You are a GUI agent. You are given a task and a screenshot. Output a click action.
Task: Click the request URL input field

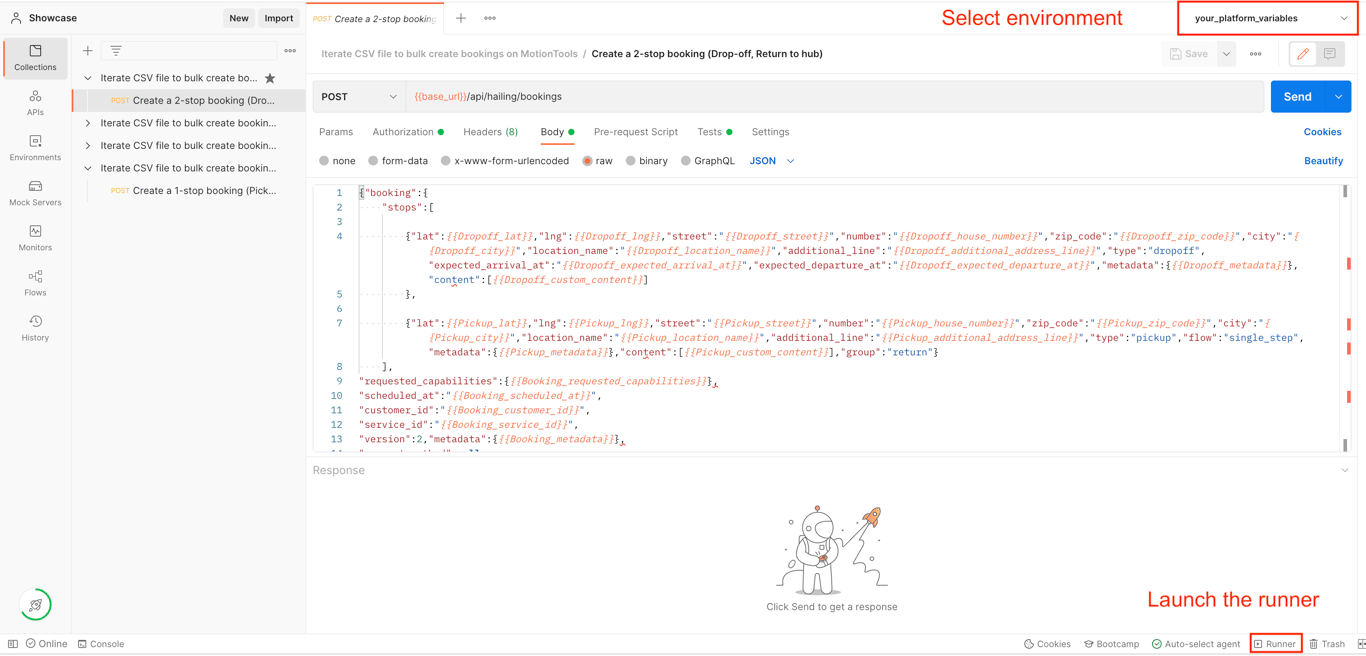point(835,97)
